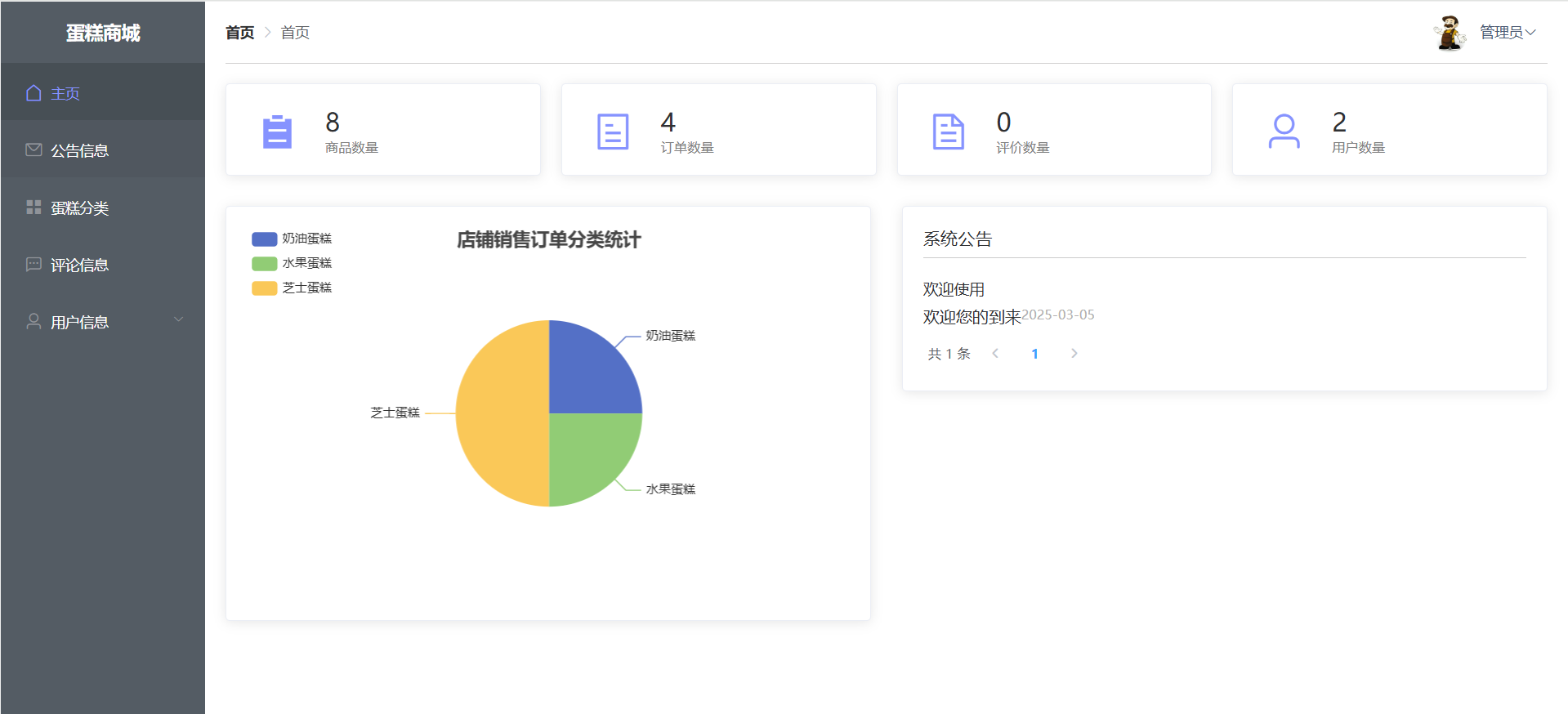Screen dimensions: 1568x714
Task: Click the grid icon for 蛋糕分类
Action: (x=34, y=207)
